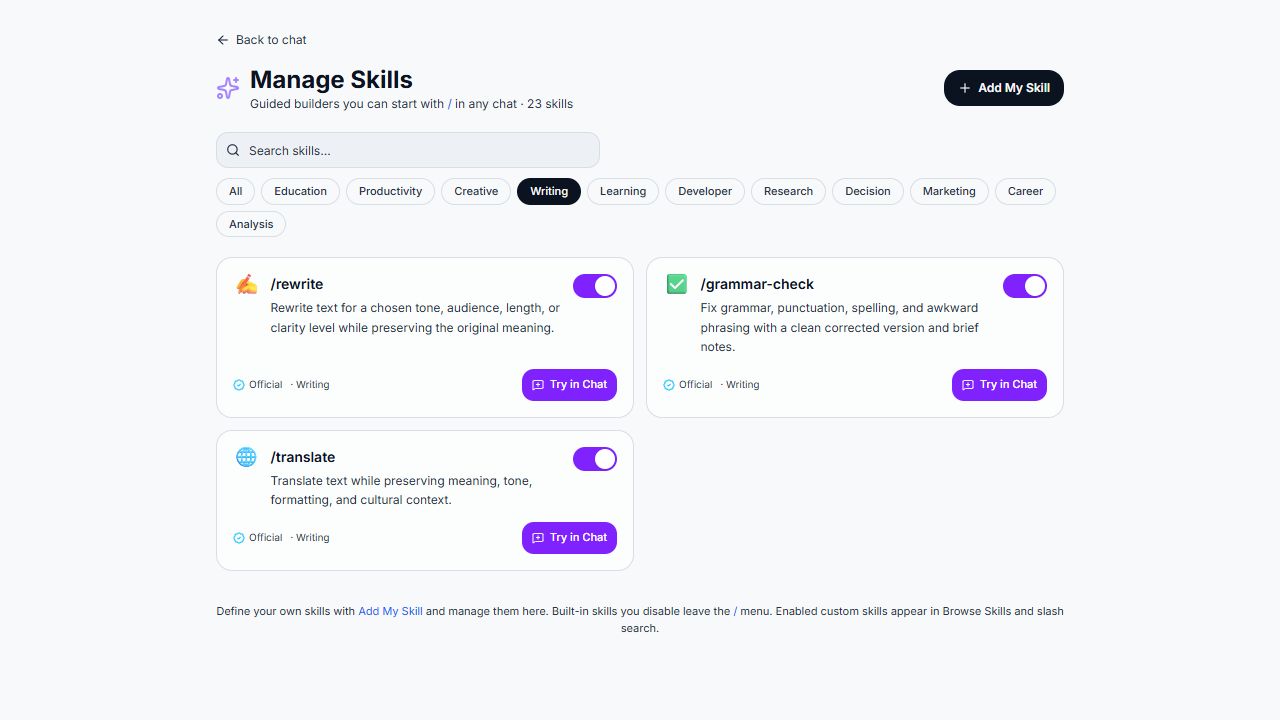Click the green checkmark icon for /grammar-check
The height and width of the screenshot is (720, 1280).
pyautogui.click(x=676, y=284)
